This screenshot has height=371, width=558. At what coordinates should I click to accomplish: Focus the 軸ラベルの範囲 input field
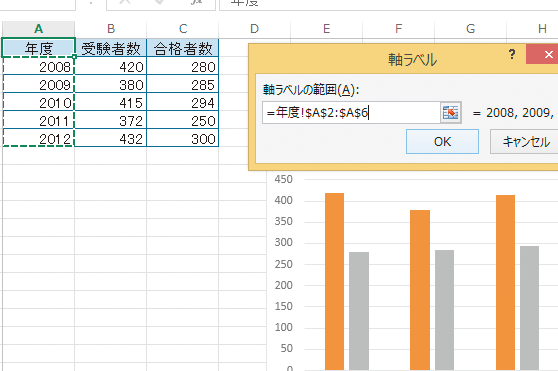click(351, 113)
